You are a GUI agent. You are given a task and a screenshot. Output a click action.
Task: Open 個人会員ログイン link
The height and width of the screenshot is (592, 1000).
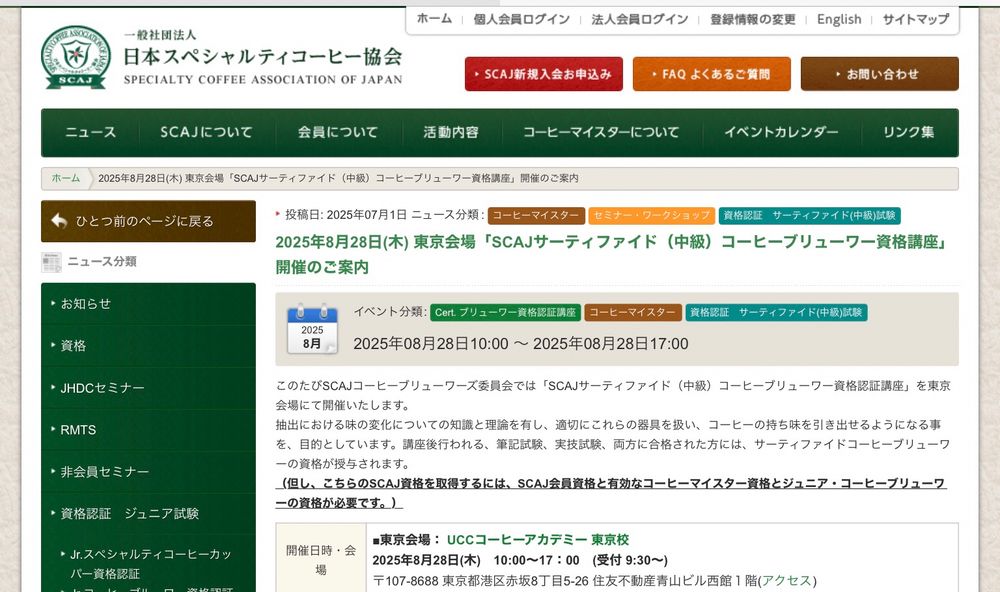(x=522, y=19)
